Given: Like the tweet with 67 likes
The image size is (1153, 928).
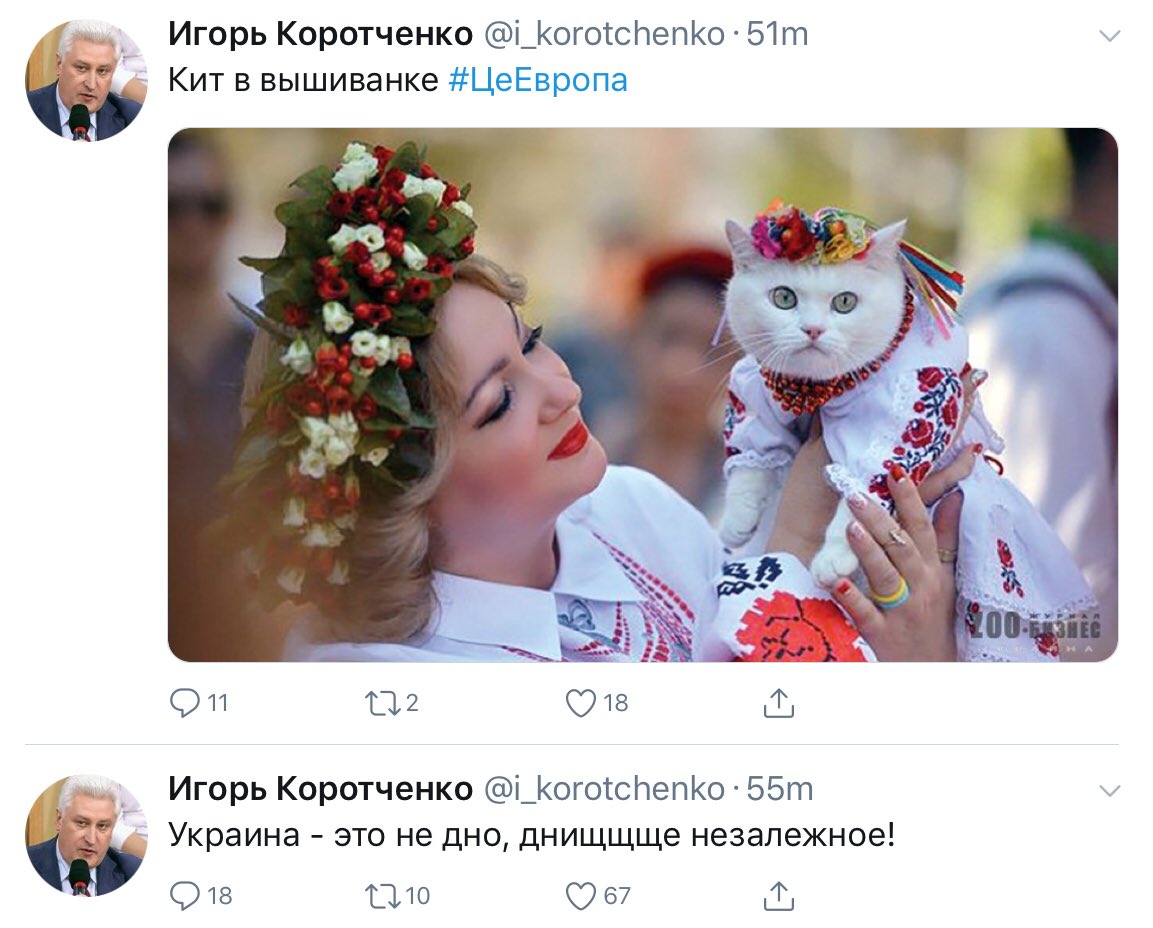Looking at the screenshot, I should pyautogui.click(x=580, y=896).
